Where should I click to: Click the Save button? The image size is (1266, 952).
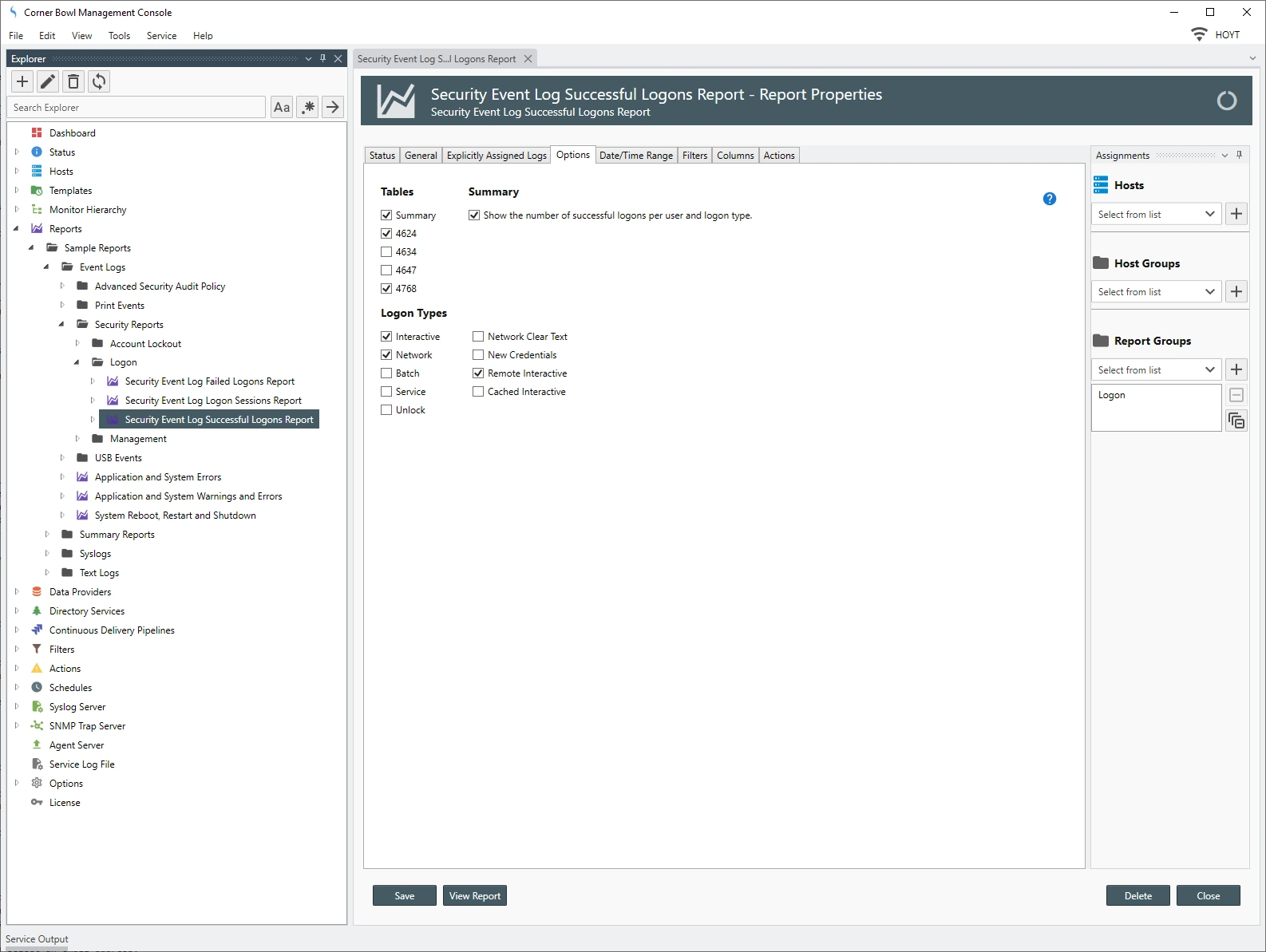[x=404, y=896]
